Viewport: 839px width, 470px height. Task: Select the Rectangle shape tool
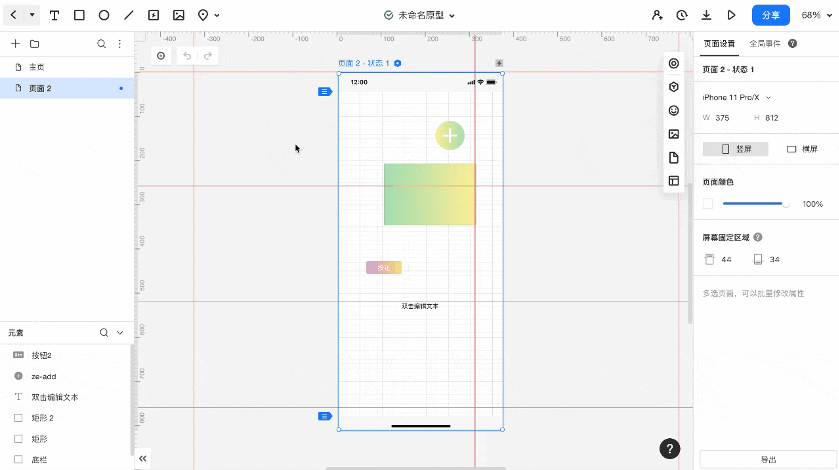79,16
